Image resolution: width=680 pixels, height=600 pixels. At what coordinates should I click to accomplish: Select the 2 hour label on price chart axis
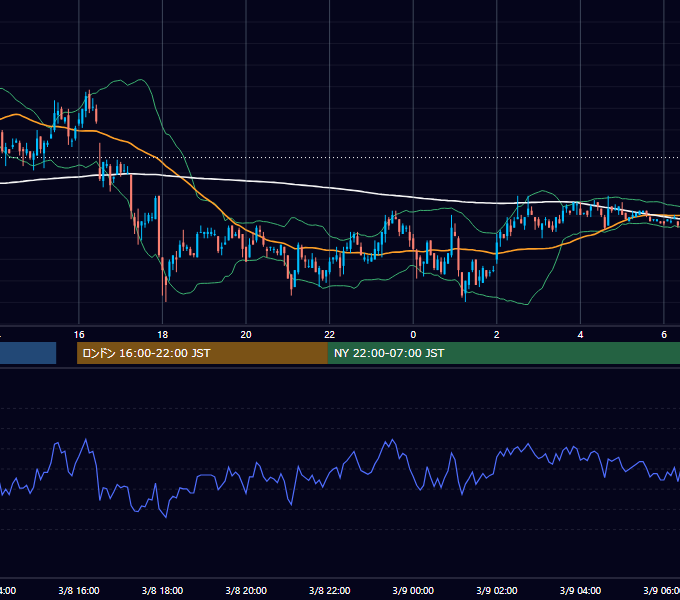click(497, 335)
